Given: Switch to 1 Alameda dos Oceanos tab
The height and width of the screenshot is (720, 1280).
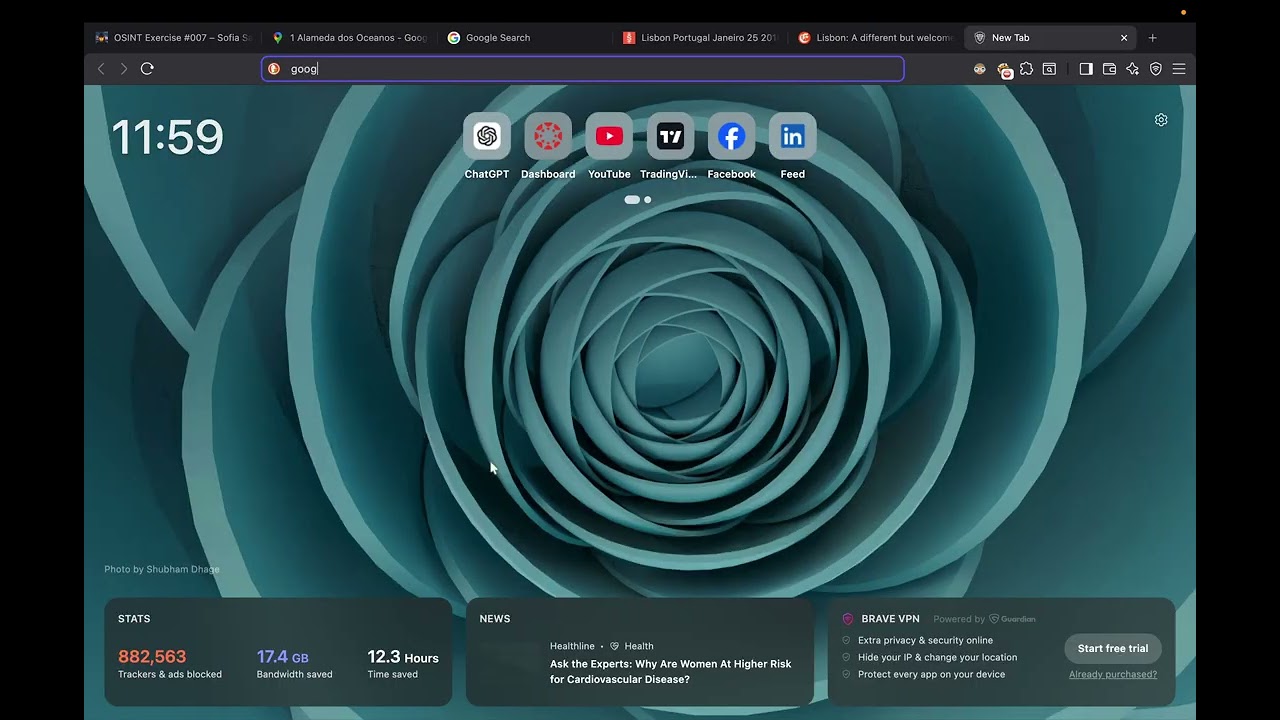Looking at the screenshot, I should pos(349,38).
